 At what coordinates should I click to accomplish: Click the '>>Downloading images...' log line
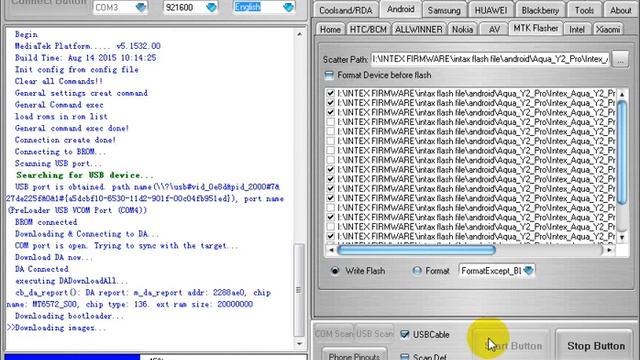coord(56,328)
